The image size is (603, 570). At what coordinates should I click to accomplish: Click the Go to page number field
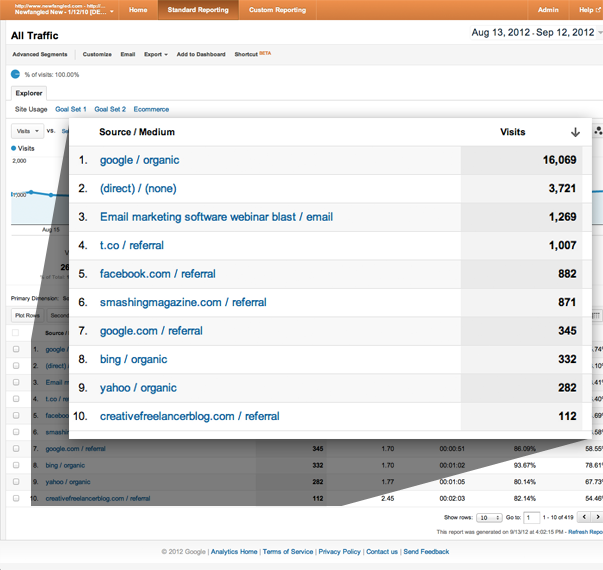pos(532,518)
